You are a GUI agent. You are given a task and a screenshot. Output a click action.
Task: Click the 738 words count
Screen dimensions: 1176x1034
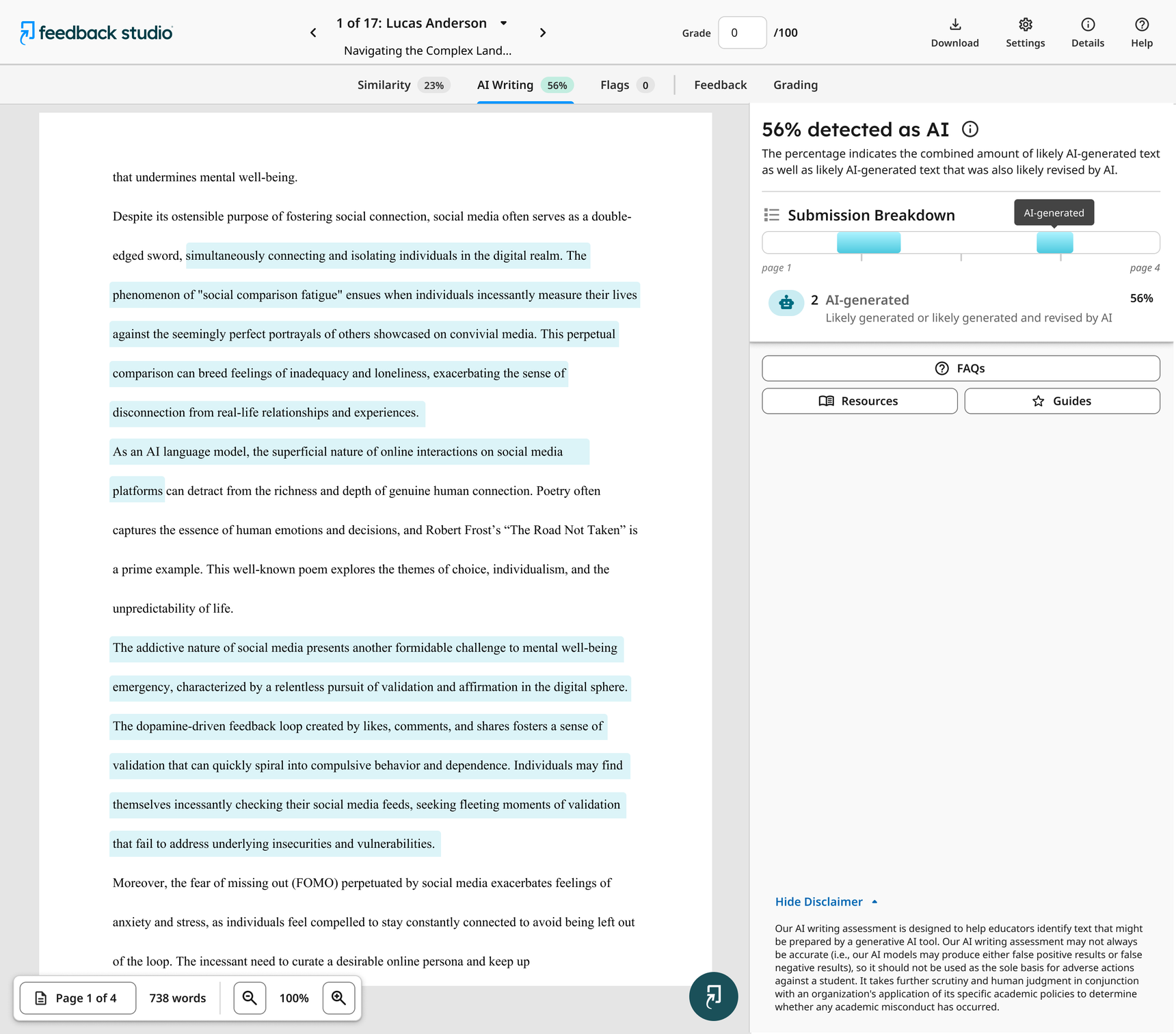[x=178, y=998]
